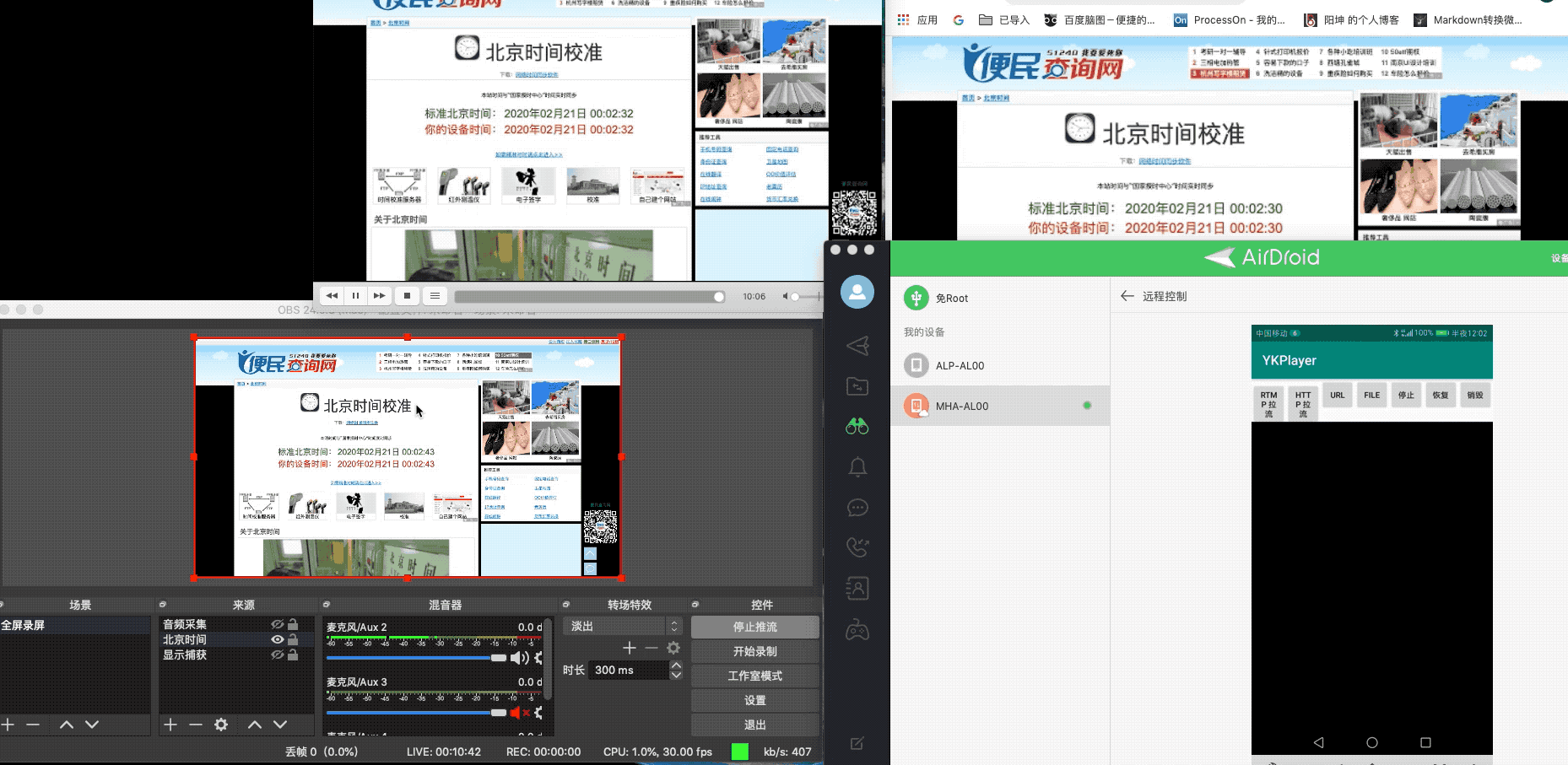Add a new scene in OBS 场景 panel
The width and height of the screenshot is (1568, 765).
(8, 725)
